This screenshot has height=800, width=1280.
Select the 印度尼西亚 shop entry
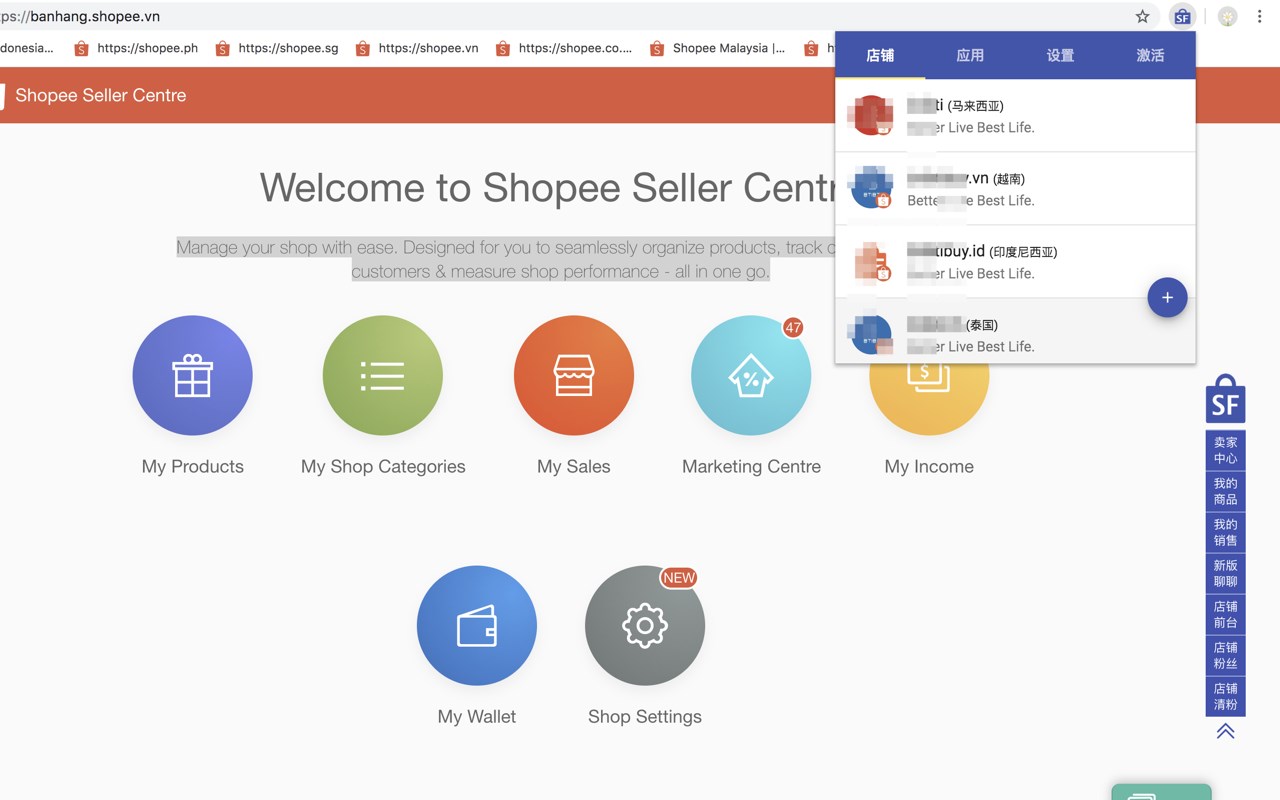tap(1015, 262)
